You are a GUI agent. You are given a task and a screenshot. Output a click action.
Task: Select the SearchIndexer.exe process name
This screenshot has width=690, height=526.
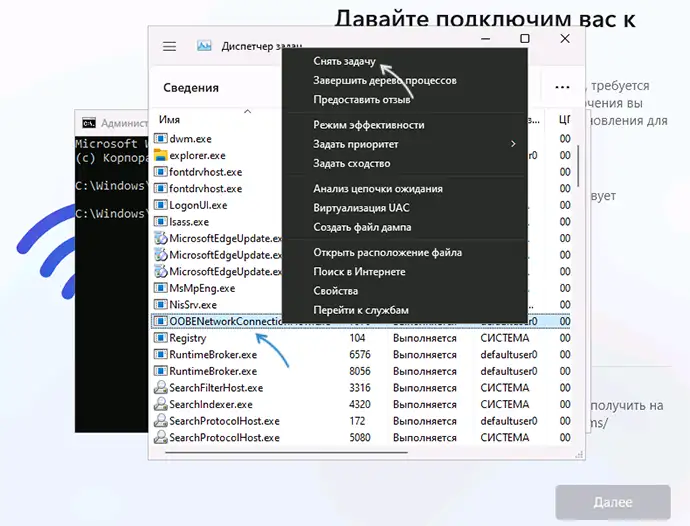(x=211, y=405)
